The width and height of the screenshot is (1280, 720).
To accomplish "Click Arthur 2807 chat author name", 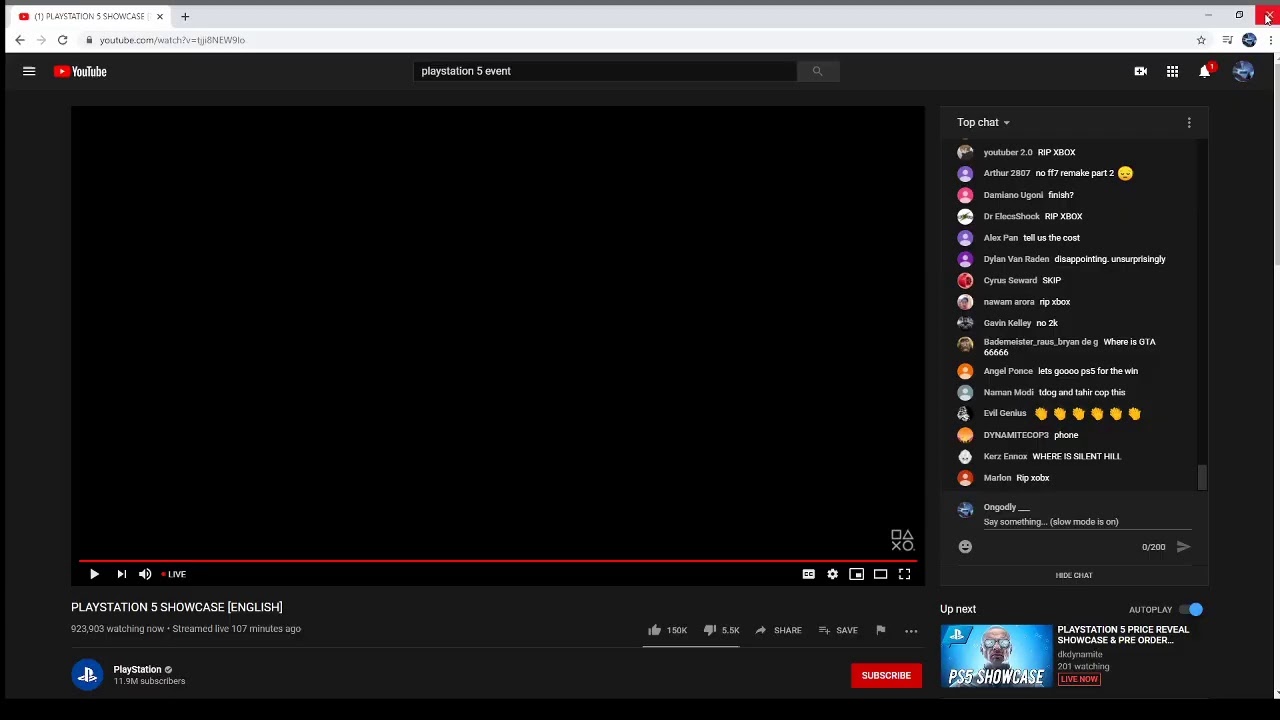I will (x=1006, y=173).
